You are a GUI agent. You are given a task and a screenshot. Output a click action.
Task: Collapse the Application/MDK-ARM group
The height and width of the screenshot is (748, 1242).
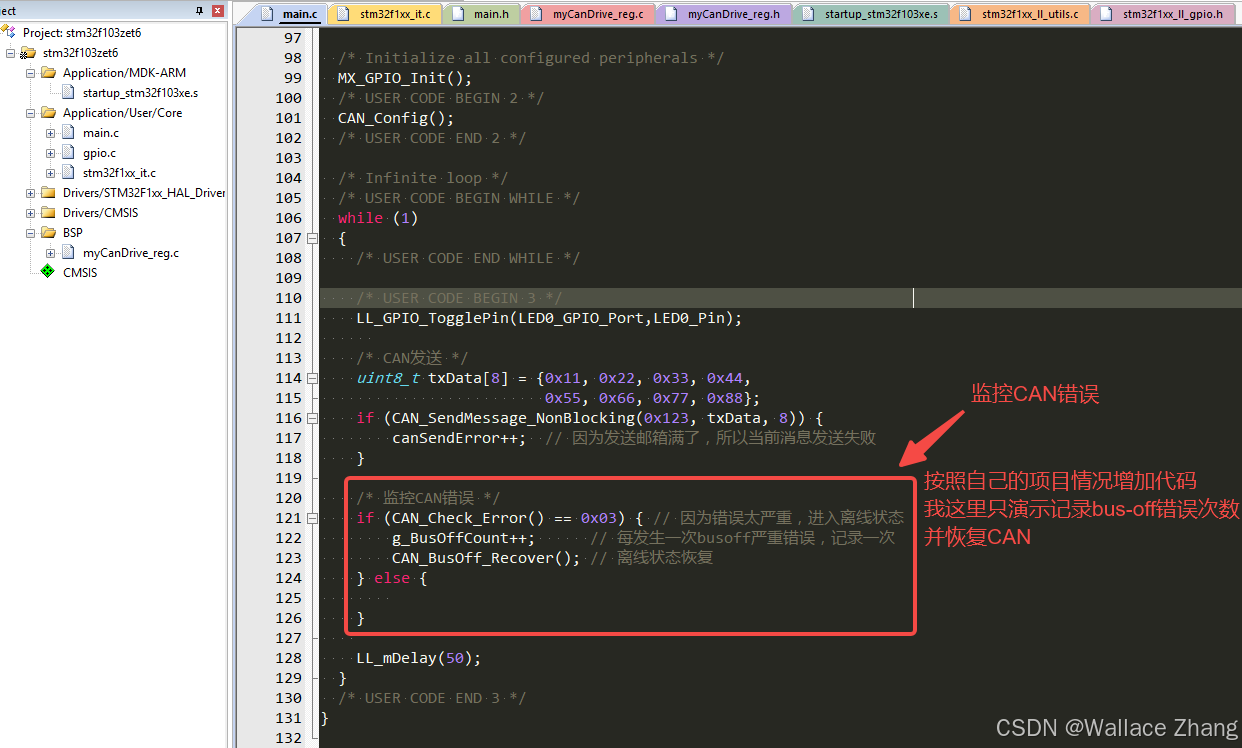pos(30,73)
